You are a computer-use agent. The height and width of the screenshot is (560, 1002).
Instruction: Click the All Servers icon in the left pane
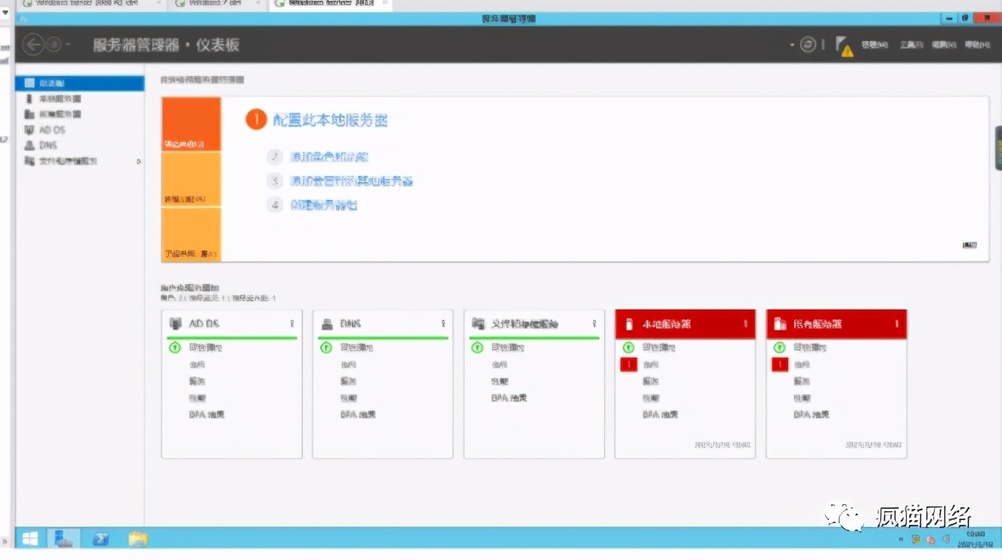pyautogui.click(x=29, y=114)
